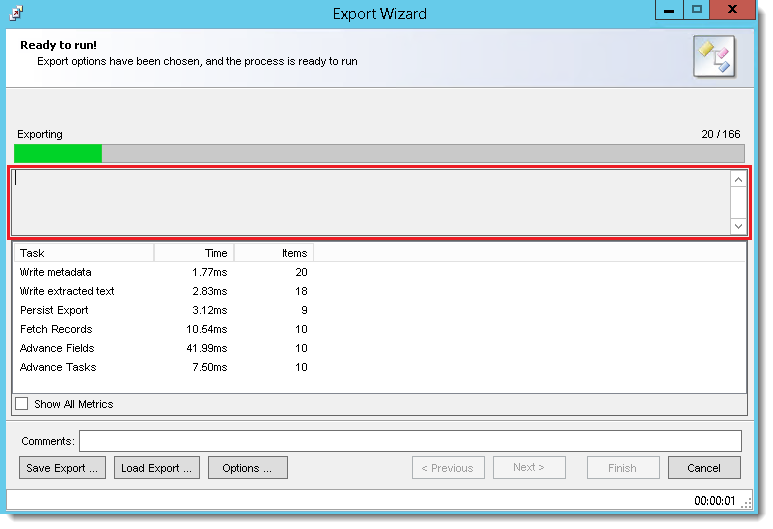Click the resize grip in status bar
The width and height of the screenshot is (773, 529).
point(747,502)
